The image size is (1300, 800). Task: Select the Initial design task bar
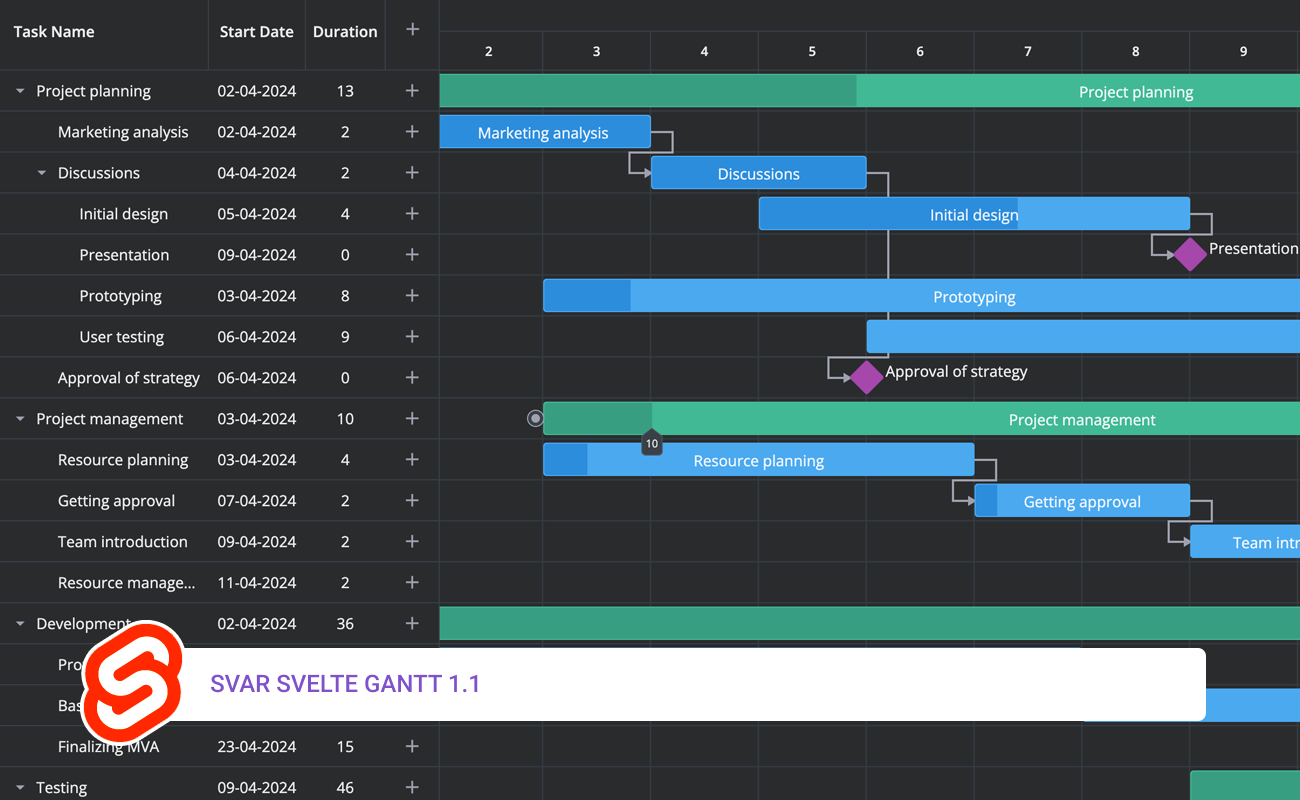click(x=974, y=214)
